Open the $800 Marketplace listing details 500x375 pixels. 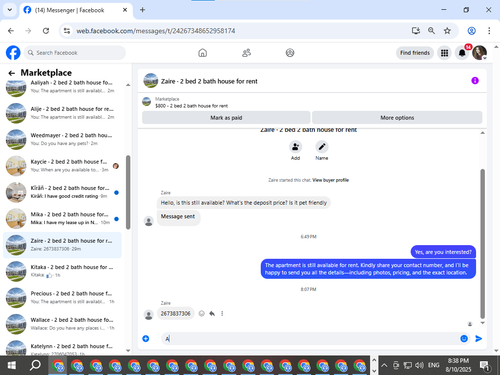pyautogui.click(x=191, y=106)
